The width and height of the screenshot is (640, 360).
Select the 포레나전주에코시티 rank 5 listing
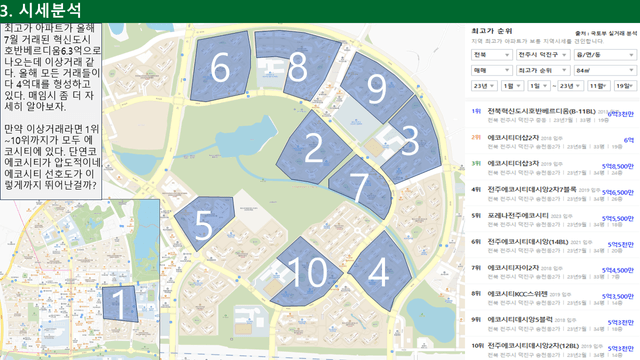552,220
